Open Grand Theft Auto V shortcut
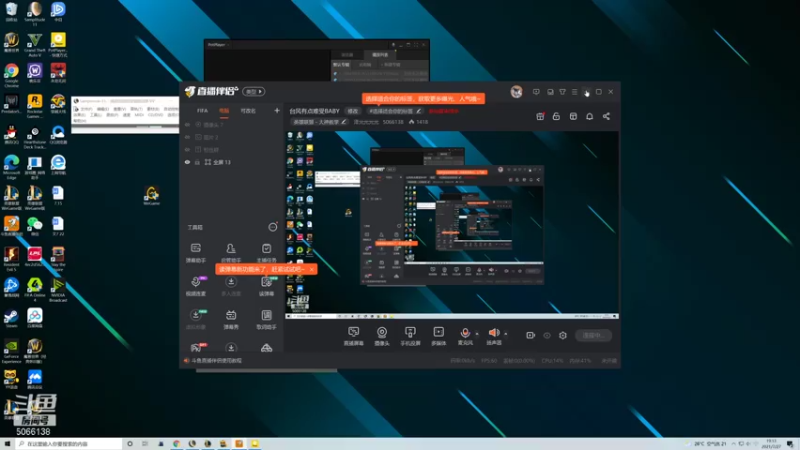Image resolution: width=800 pixels, height=450 pixels. pyautogui.click(x=35, y=44)
